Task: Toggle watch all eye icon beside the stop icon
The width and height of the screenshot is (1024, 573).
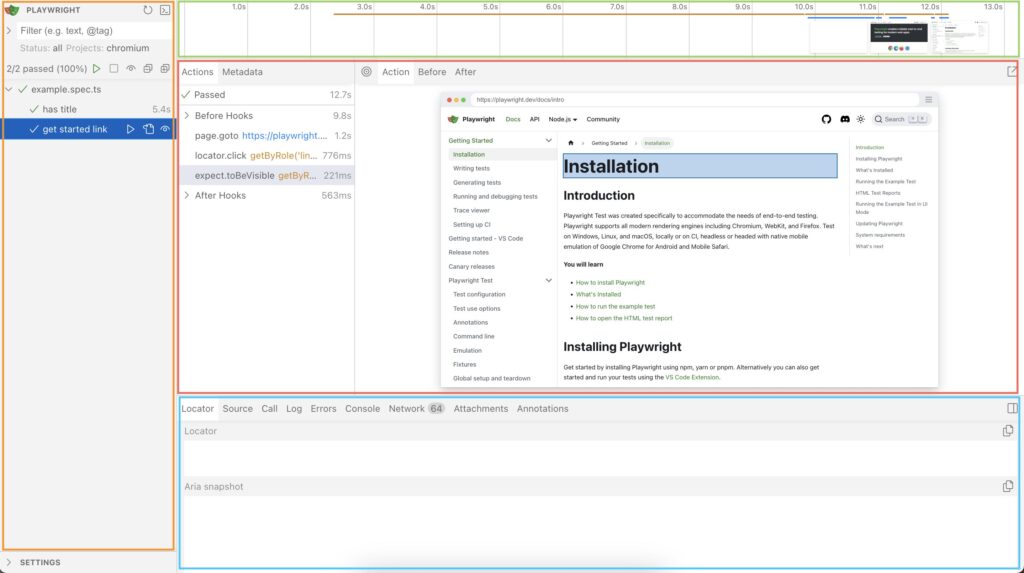Action: coord(131,69)
